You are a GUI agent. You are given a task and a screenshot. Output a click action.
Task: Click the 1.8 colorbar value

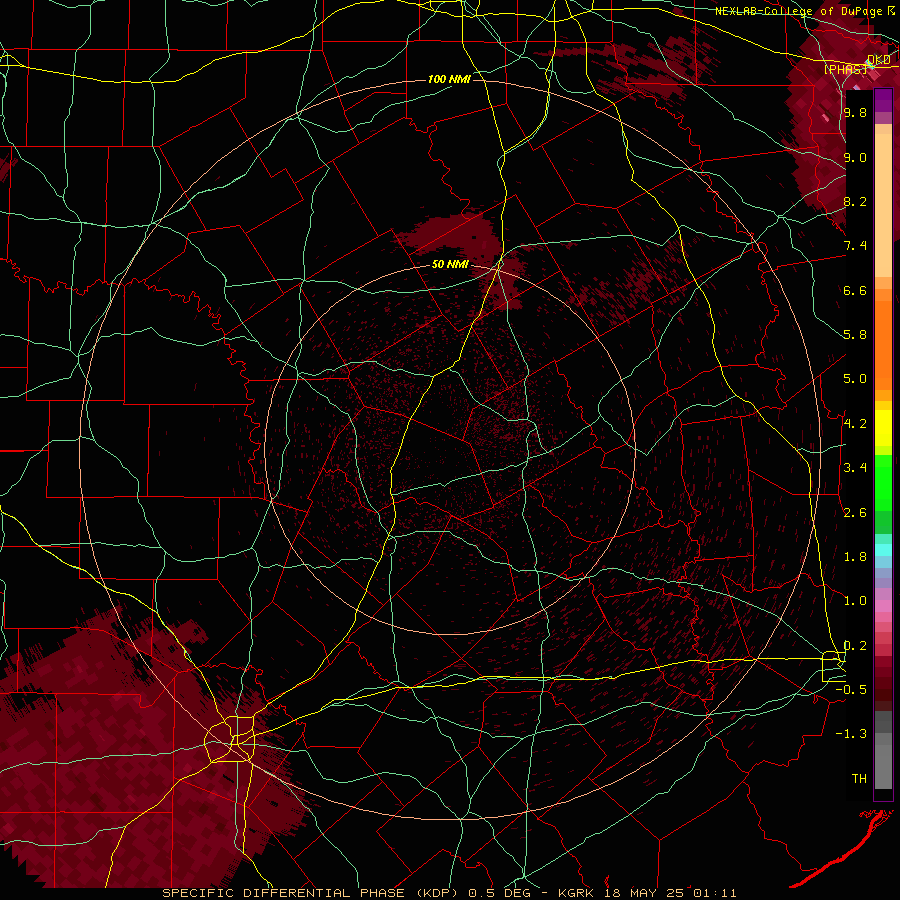tap(855, 557)
